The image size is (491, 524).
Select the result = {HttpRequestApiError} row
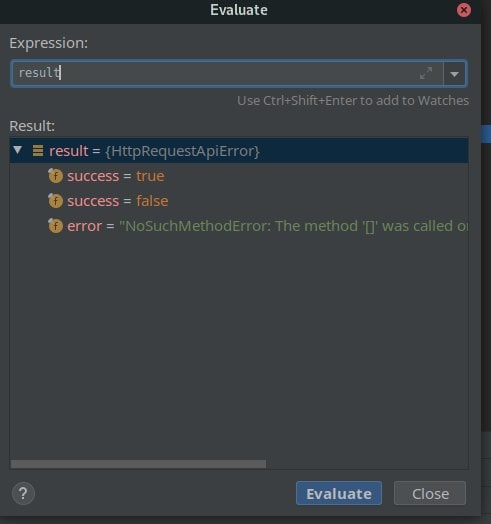coord(239,151)
